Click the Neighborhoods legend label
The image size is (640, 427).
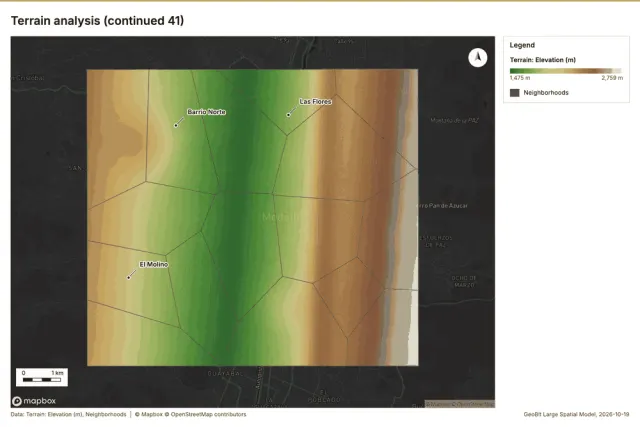tap(546, 93)
